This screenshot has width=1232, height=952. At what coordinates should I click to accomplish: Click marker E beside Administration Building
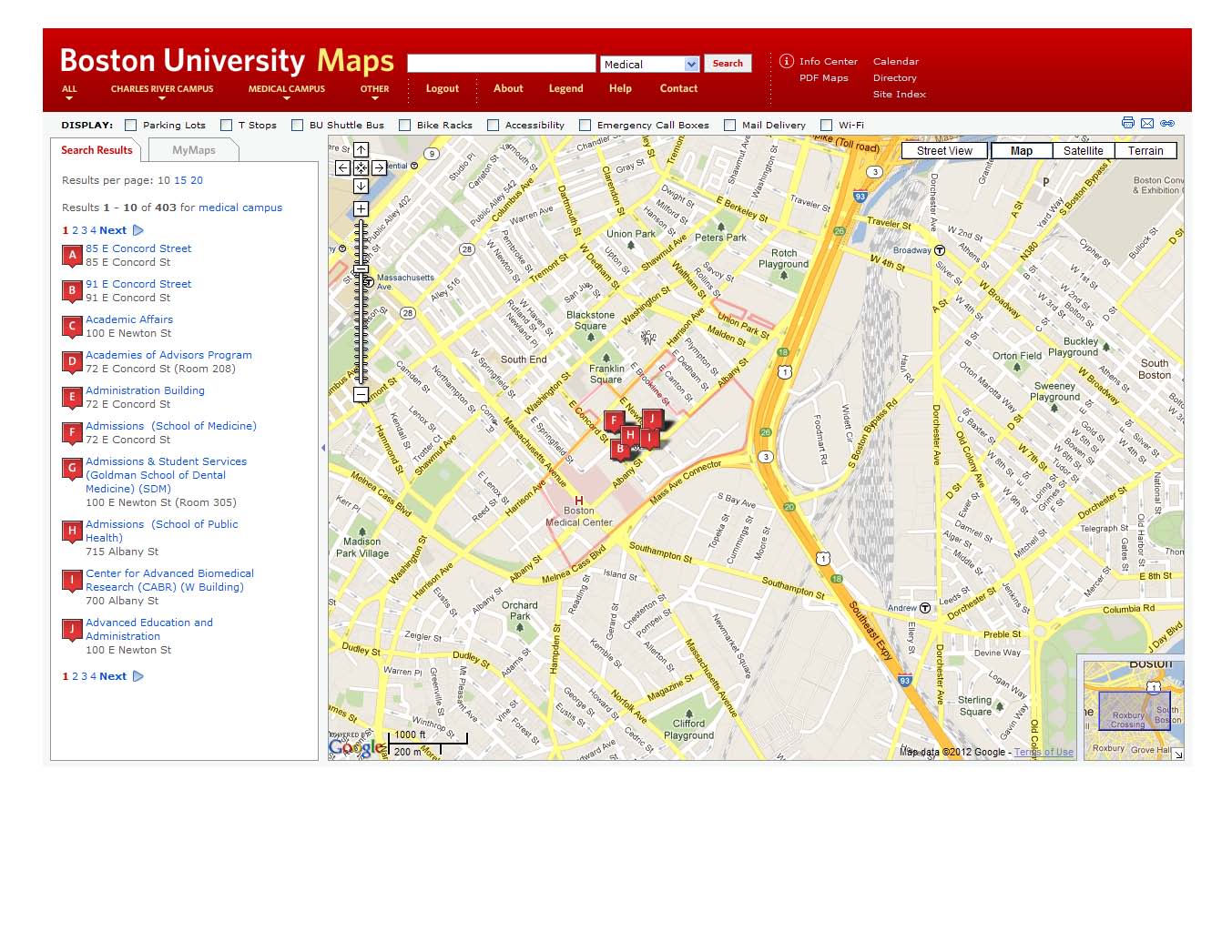(x=72, y=399)
